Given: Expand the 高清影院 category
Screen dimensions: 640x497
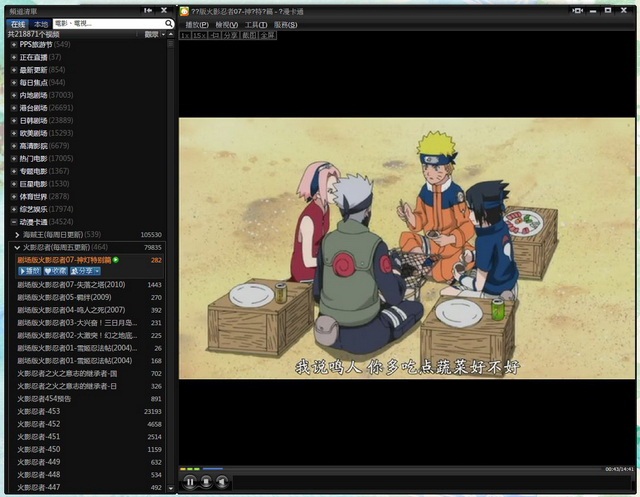Looking at the screenshot, I should pos(14,146).
